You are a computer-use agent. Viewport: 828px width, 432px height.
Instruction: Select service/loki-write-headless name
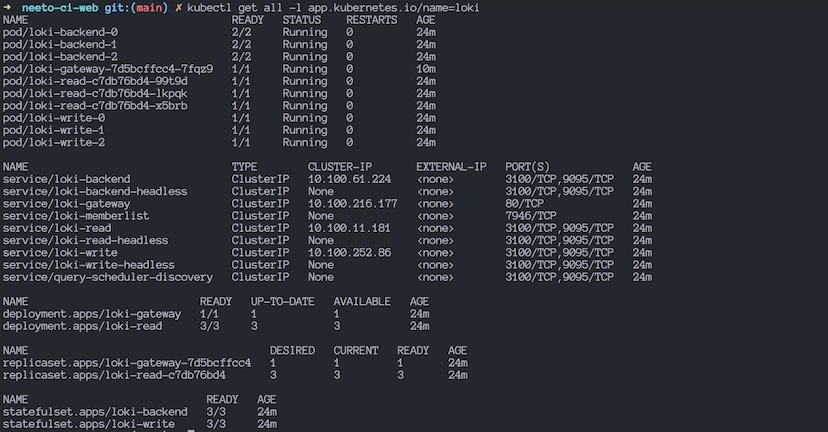89,265
